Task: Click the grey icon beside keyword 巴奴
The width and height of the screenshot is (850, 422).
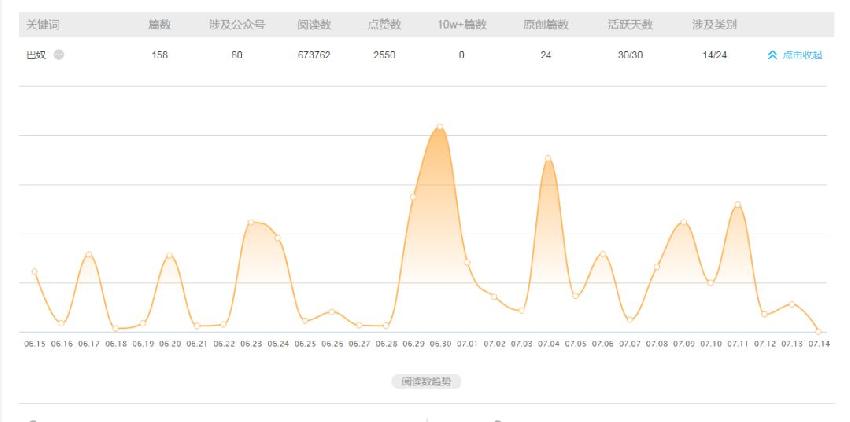Action: point(59,55)
